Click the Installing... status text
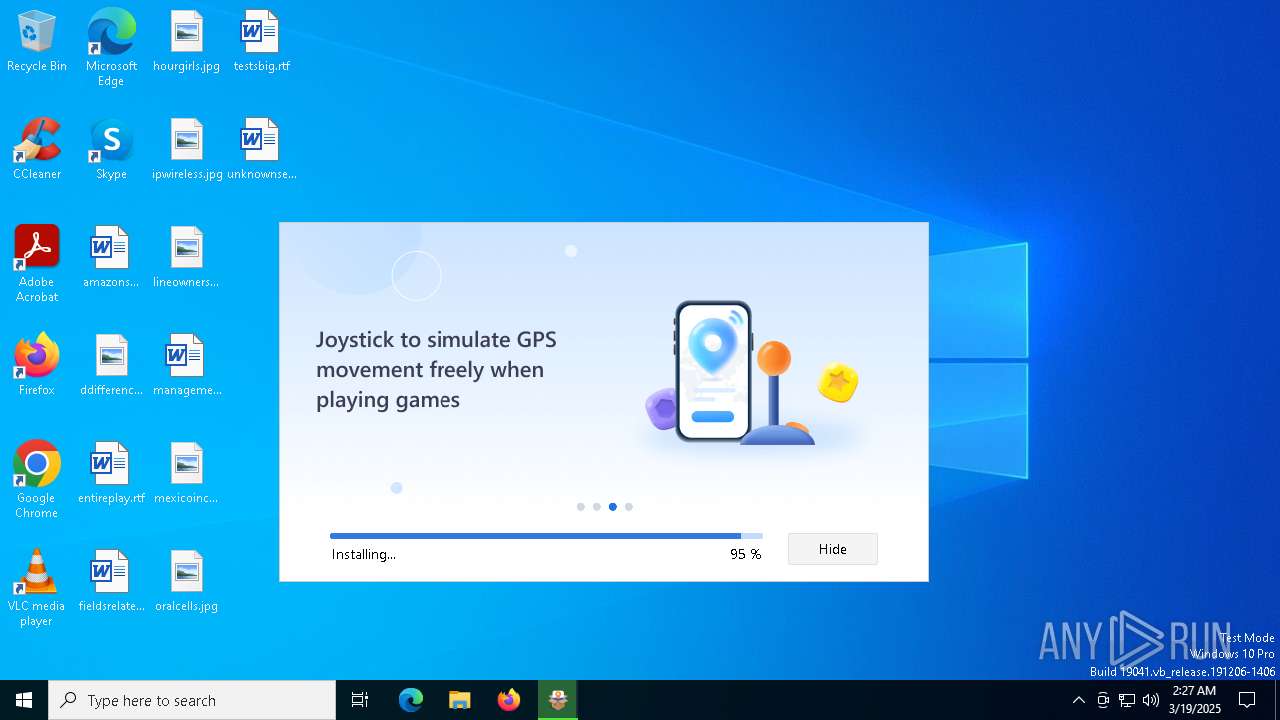This screenshot has width=1280, height=720. coord(364,554)
